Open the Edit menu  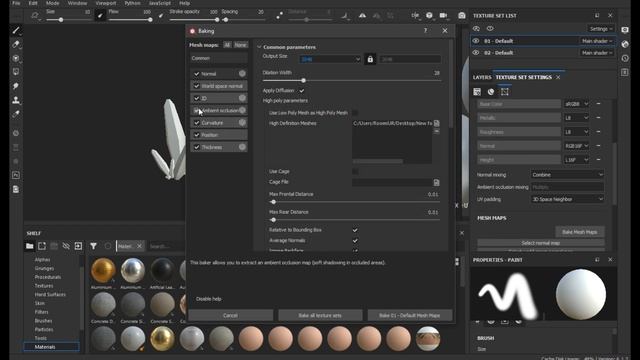pos(33,3)
